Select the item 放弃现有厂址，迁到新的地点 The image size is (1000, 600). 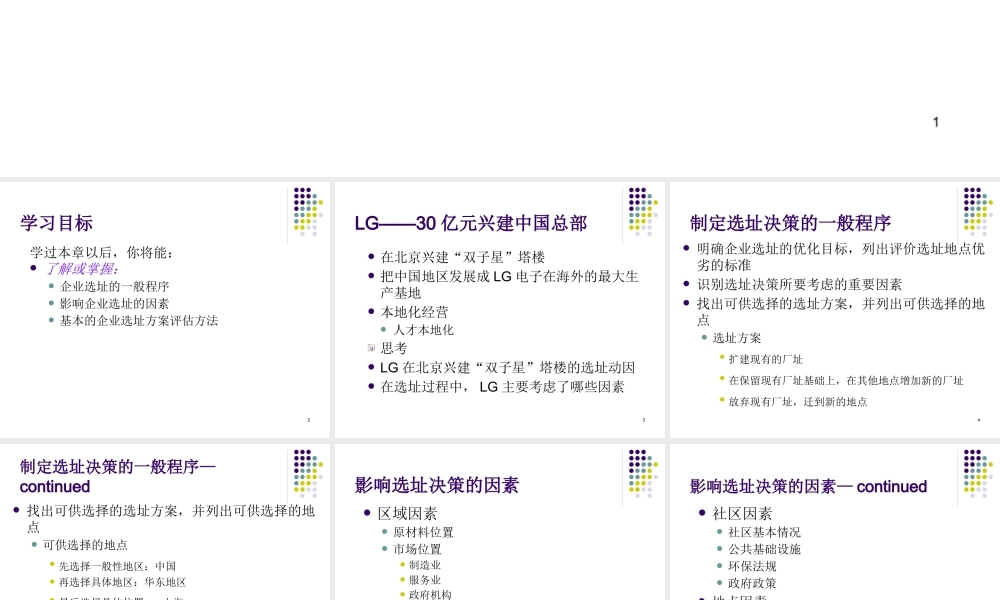(798, 402)
